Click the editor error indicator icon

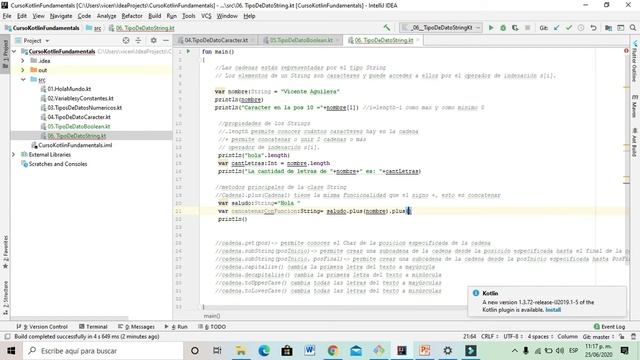[626, 51]
